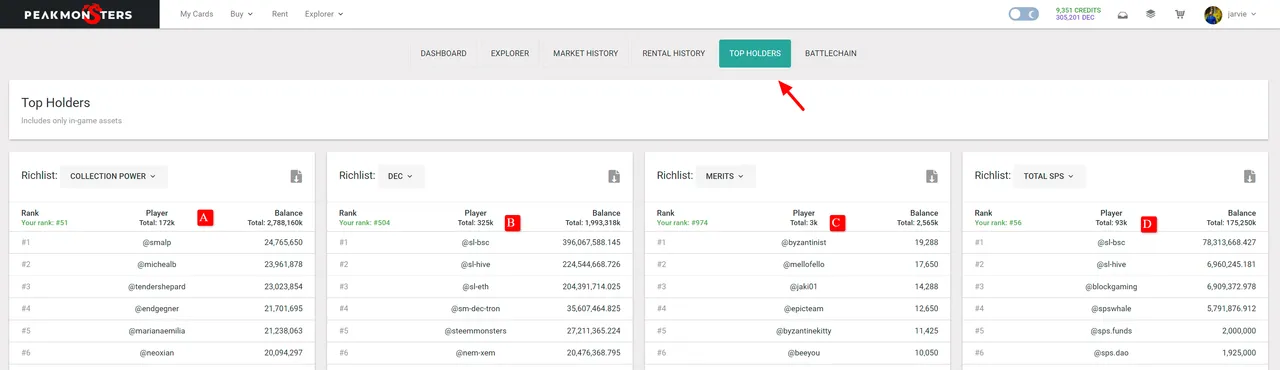Open player @blockgaming
The height and width of the screenshot is (370, 1280).
[1111, 287]
